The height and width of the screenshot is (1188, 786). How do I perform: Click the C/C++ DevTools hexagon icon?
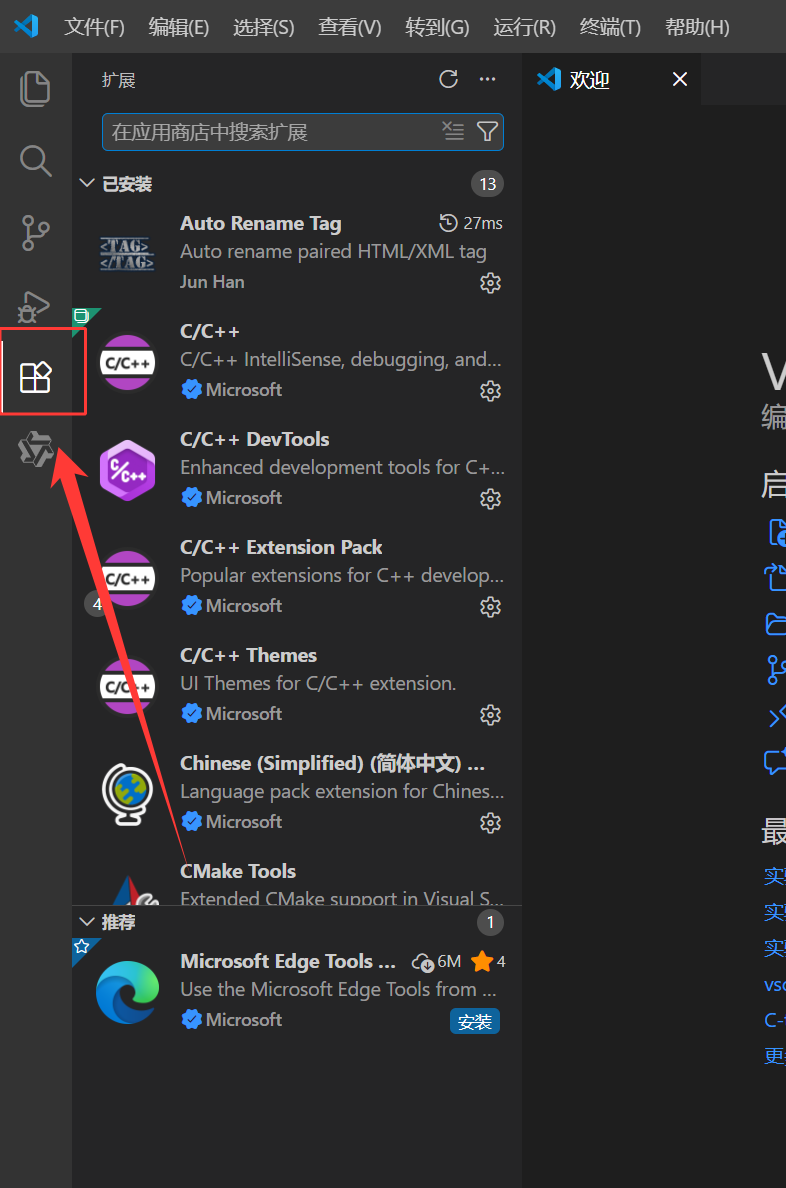click(127, 470)
